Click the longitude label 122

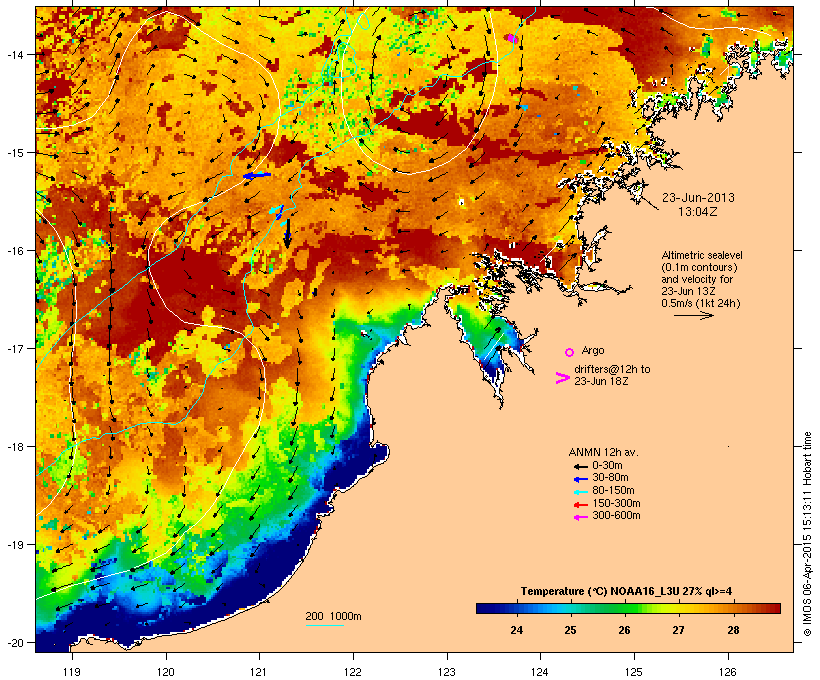pos(353,672)
